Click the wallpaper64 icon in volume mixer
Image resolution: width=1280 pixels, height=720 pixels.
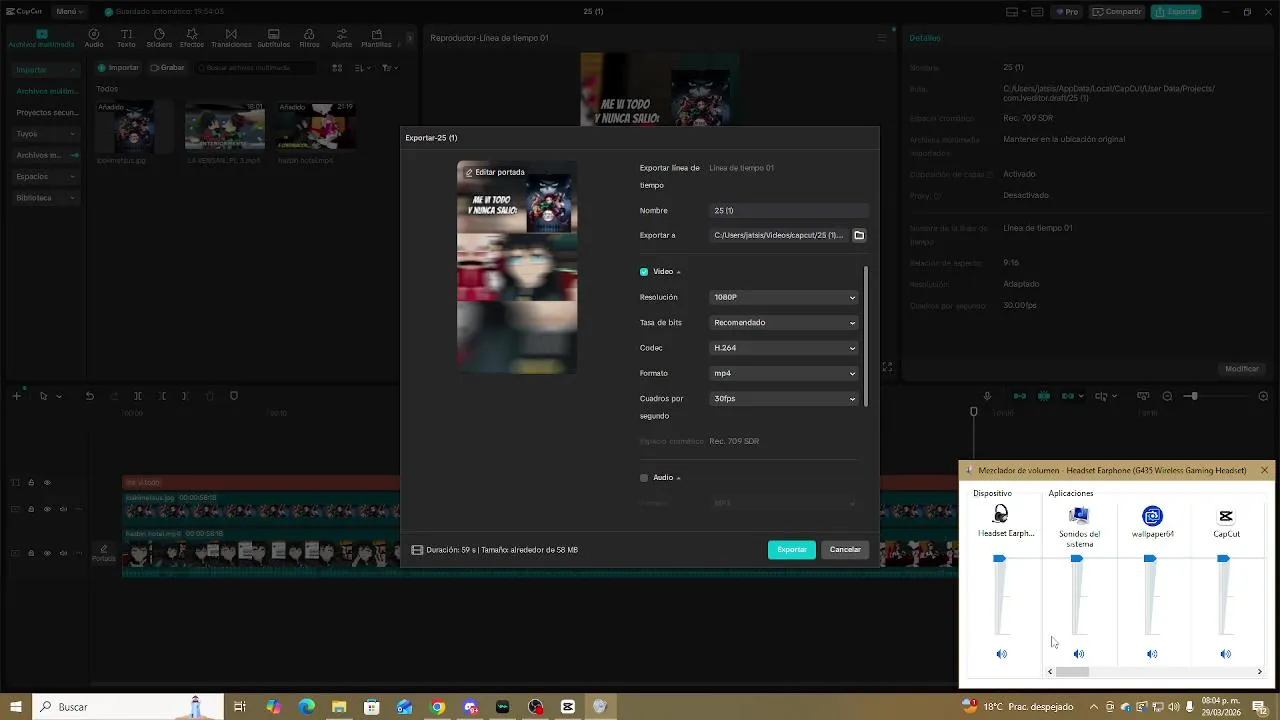click(x=1152, y=516)
